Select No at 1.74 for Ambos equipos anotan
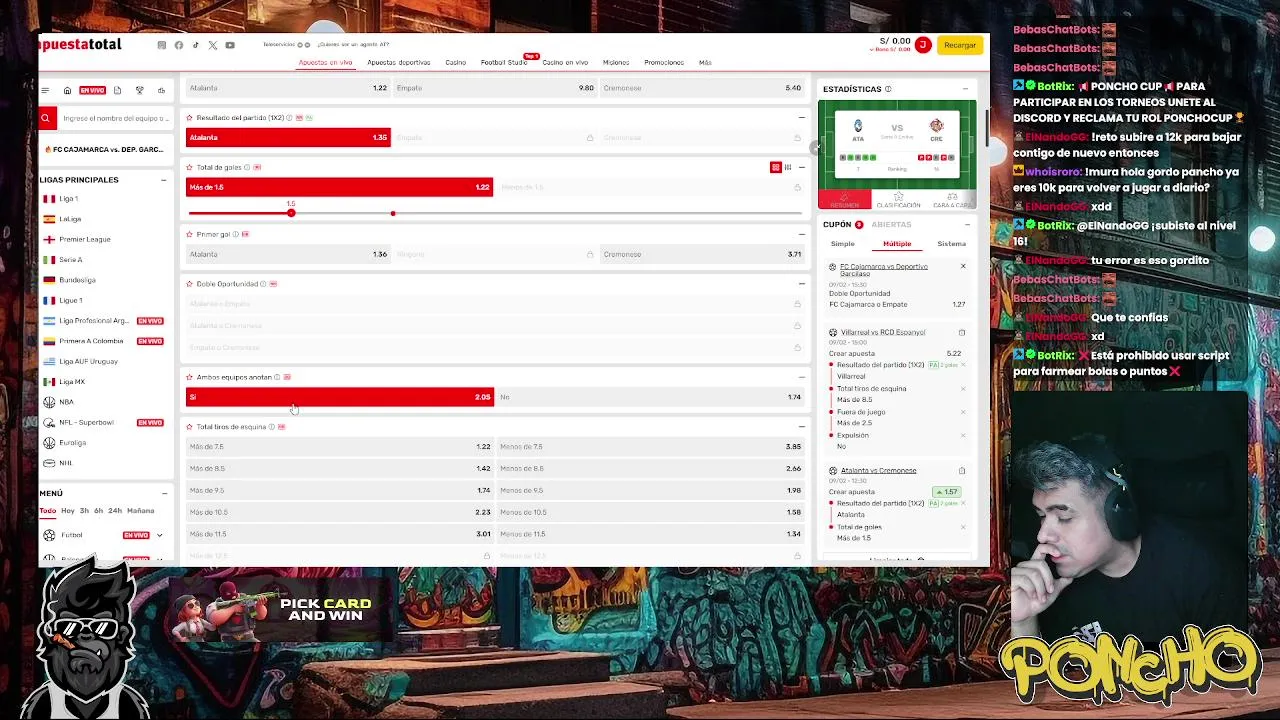The image size is (1280, 720). (x=650, y=397)
